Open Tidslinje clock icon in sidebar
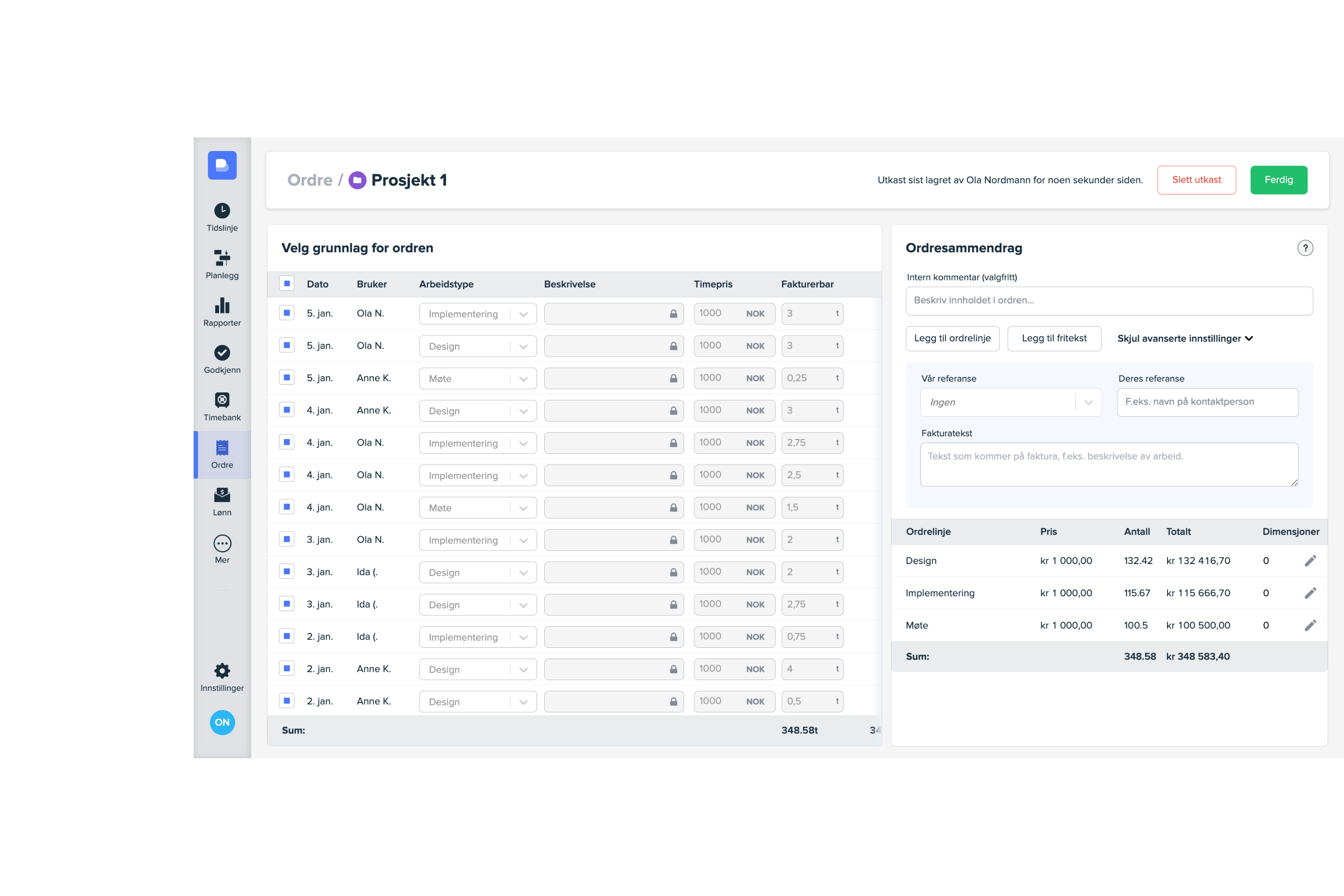 click(x=222, y=210)
